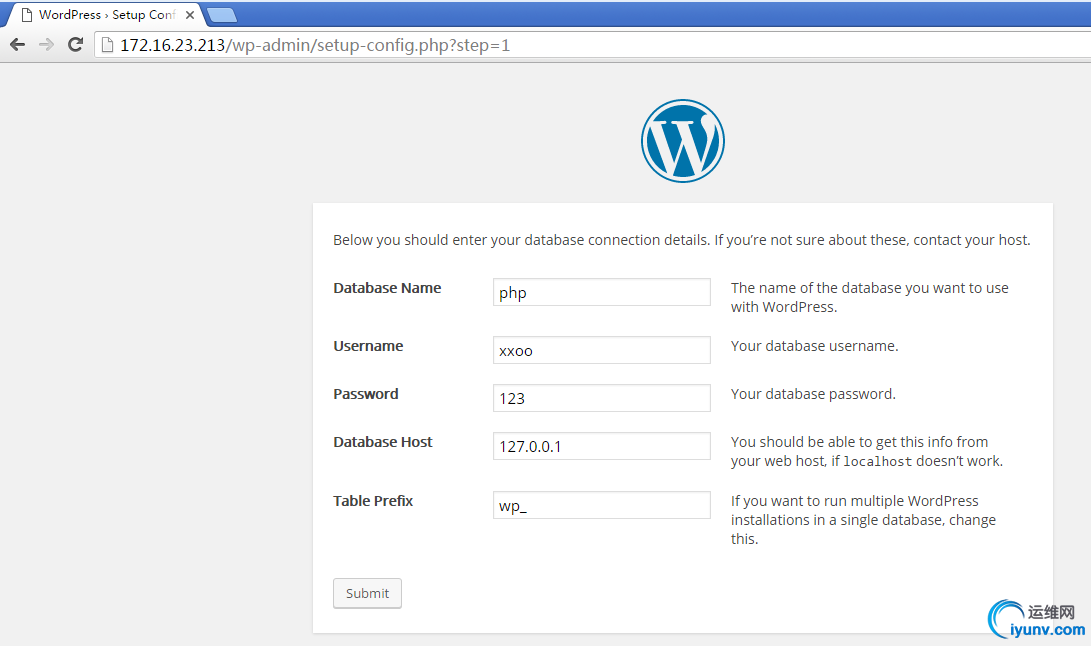Screen dimensions: 1091x646
Task: Focus the Username field containing xxoo
Action: coord(601,350)
